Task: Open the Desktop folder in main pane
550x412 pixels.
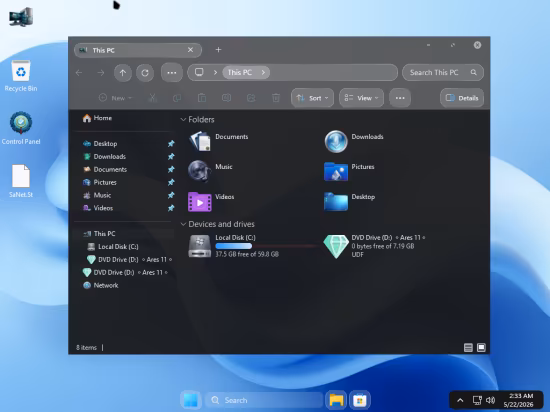Action: tap(336, 202)
